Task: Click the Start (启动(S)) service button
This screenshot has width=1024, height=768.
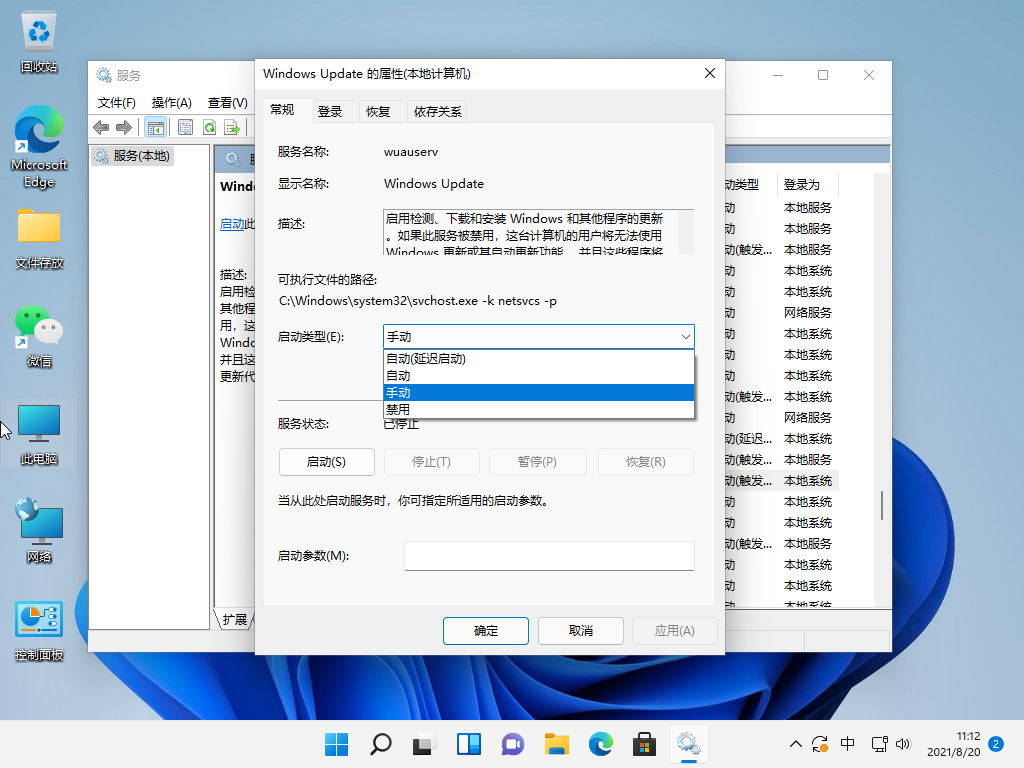Action: tap(326, 461)
